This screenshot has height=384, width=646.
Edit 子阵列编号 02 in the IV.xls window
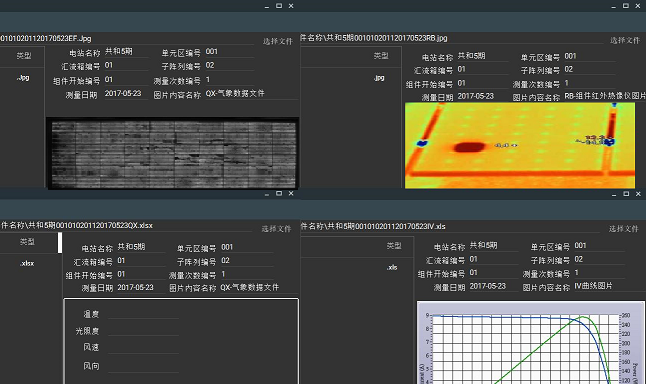[x=599, y=260]
